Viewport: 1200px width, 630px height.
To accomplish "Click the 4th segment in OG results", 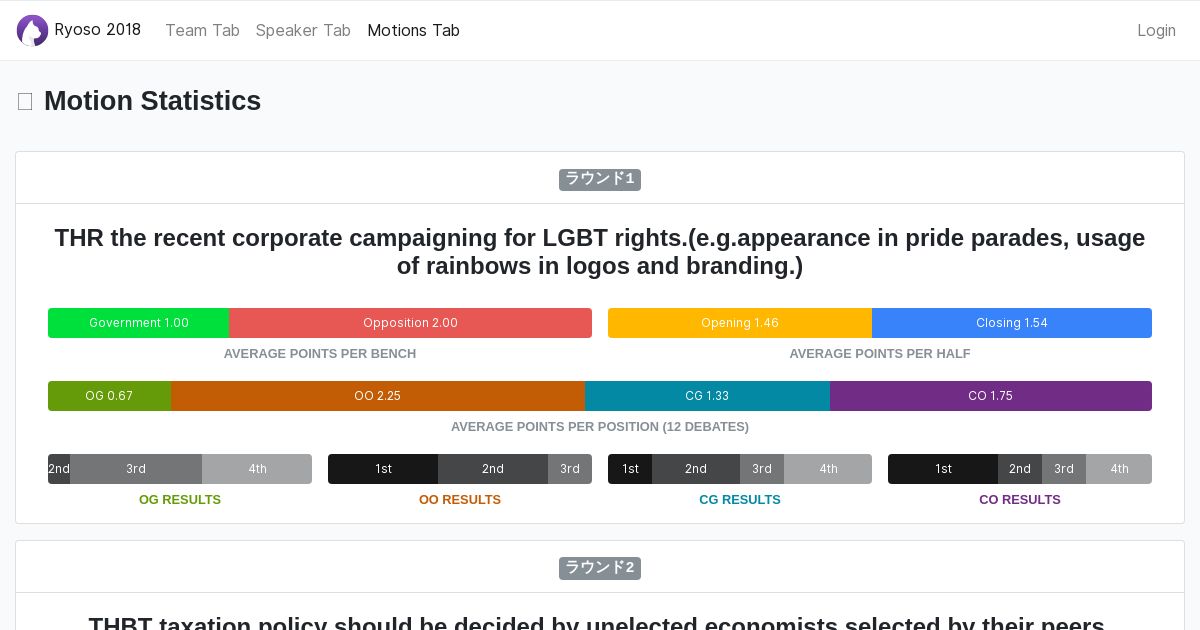I will pos(257,469).
